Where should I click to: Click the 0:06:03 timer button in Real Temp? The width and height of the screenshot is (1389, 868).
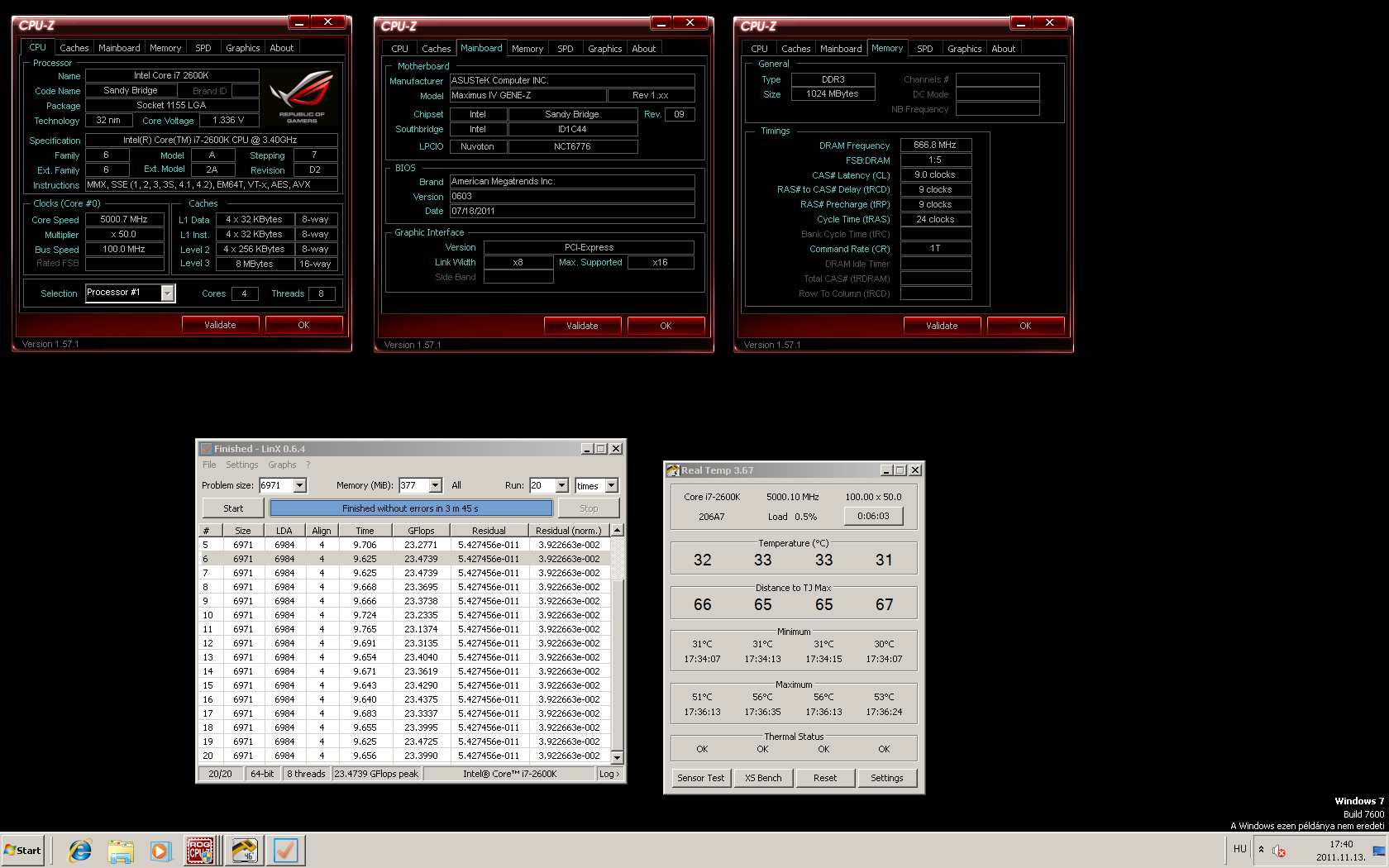[x=873, y=516]
